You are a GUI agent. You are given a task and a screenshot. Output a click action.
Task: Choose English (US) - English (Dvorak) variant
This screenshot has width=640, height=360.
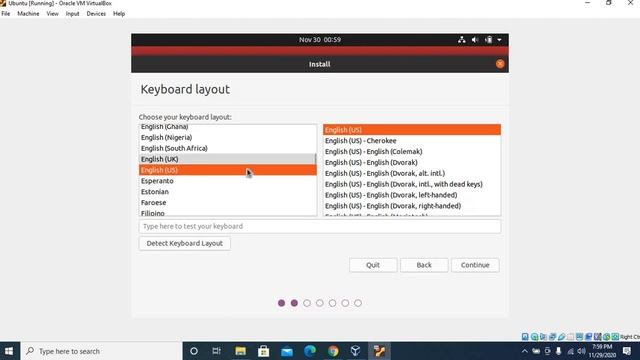[412, 162]
